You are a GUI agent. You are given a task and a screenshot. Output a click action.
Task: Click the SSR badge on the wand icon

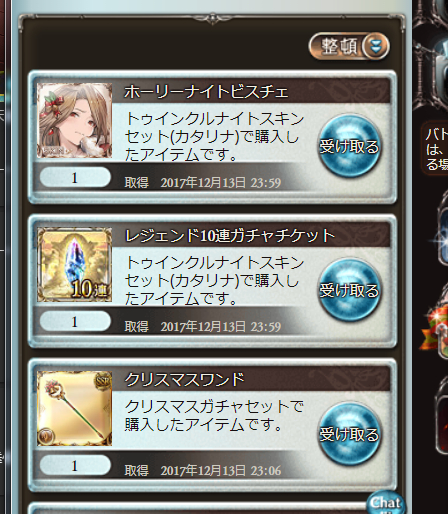(103, 380)
